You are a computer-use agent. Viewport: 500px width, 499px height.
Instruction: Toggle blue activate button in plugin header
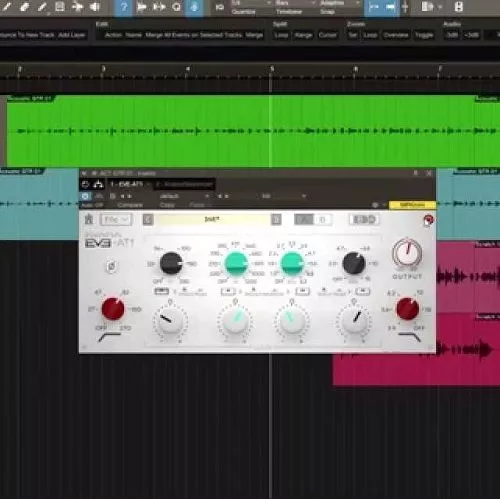tap(85, 196)
